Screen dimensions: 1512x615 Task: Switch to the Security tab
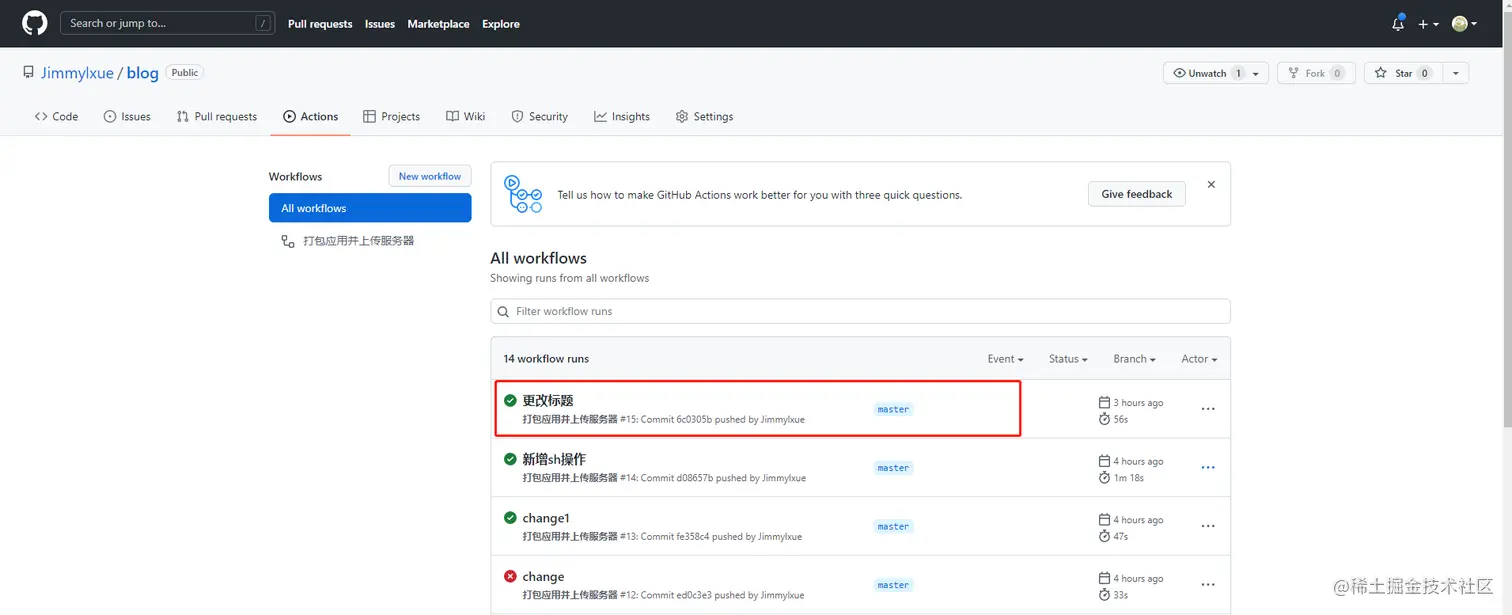tap(540, 116)
